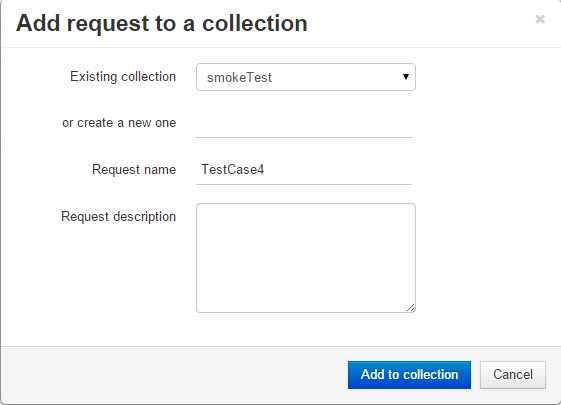
Task: Click the Request name field containing TestCase4
Action: click(x=304, y=170)
